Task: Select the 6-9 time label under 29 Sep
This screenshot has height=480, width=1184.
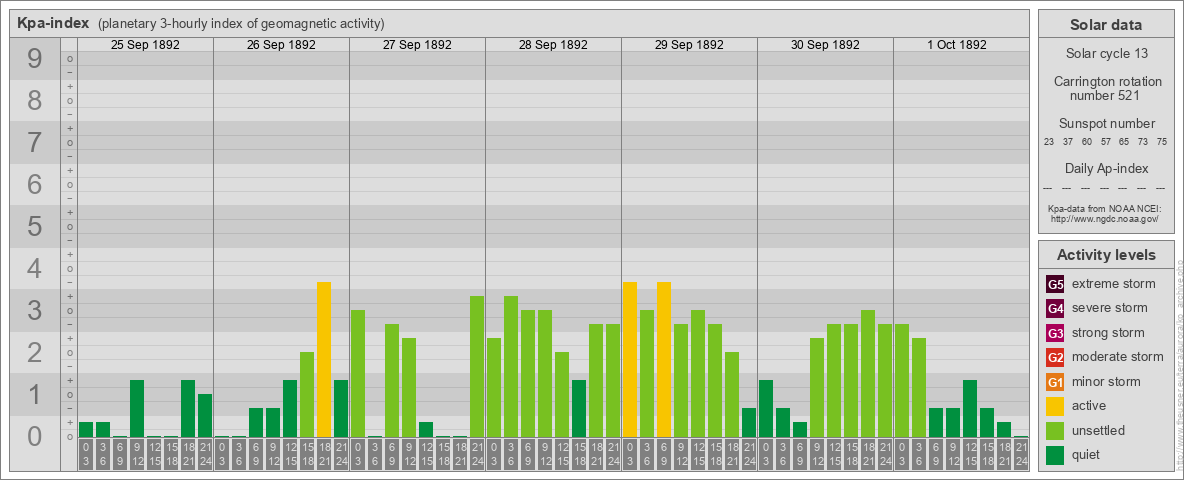Action: [664, 454]
